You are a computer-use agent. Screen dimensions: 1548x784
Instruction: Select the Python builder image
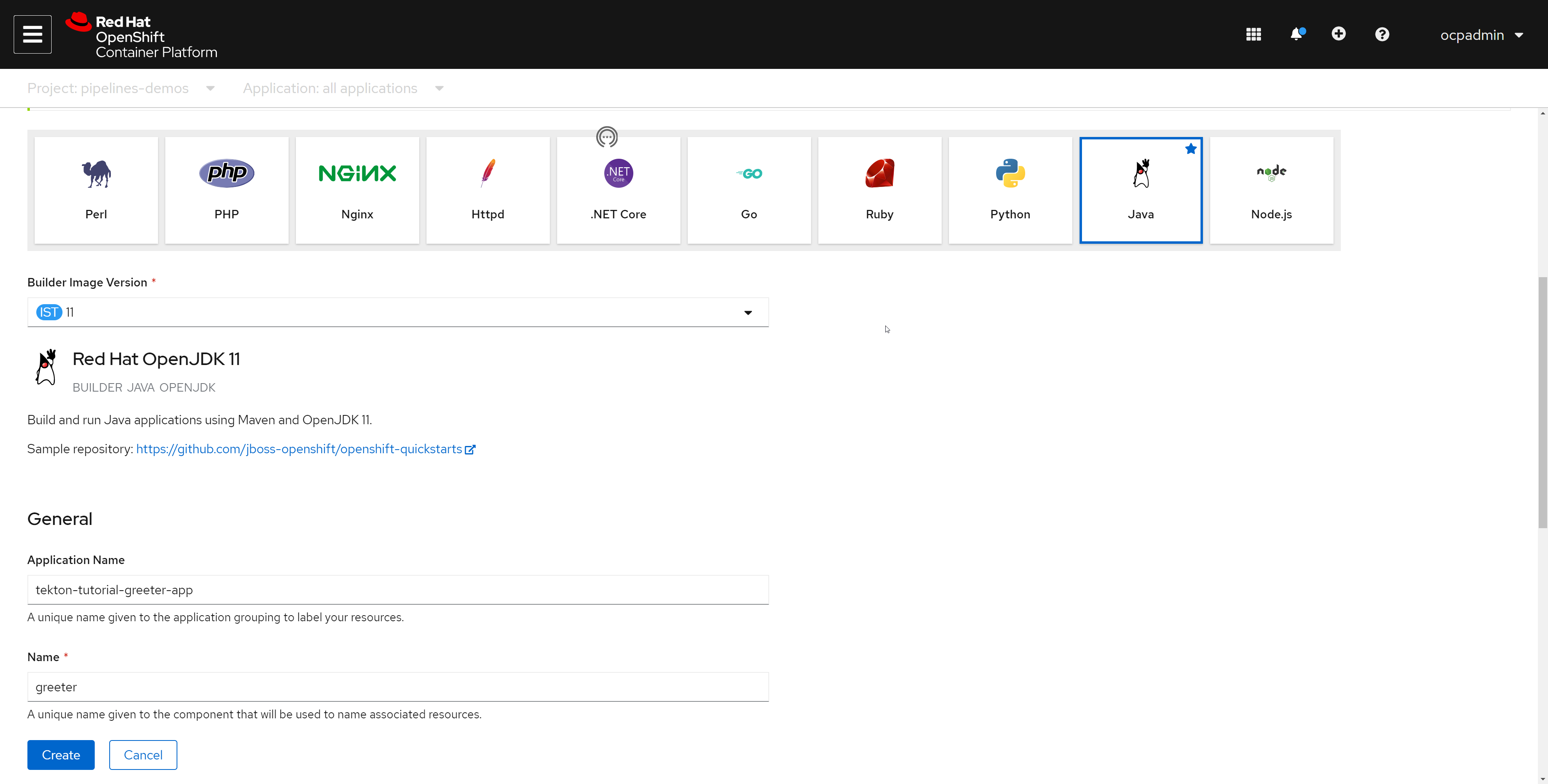tap(1010, 187)
